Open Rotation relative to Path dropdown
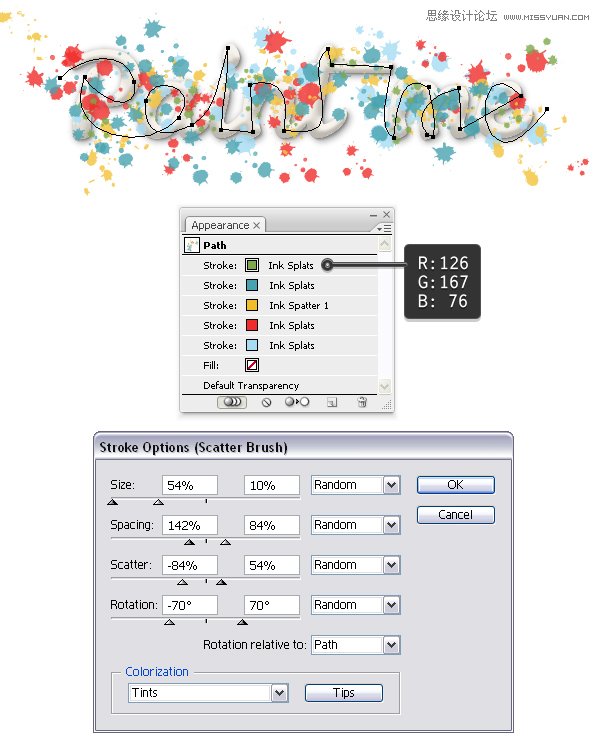The image size is (600, 750). click(x=356, y=645)
